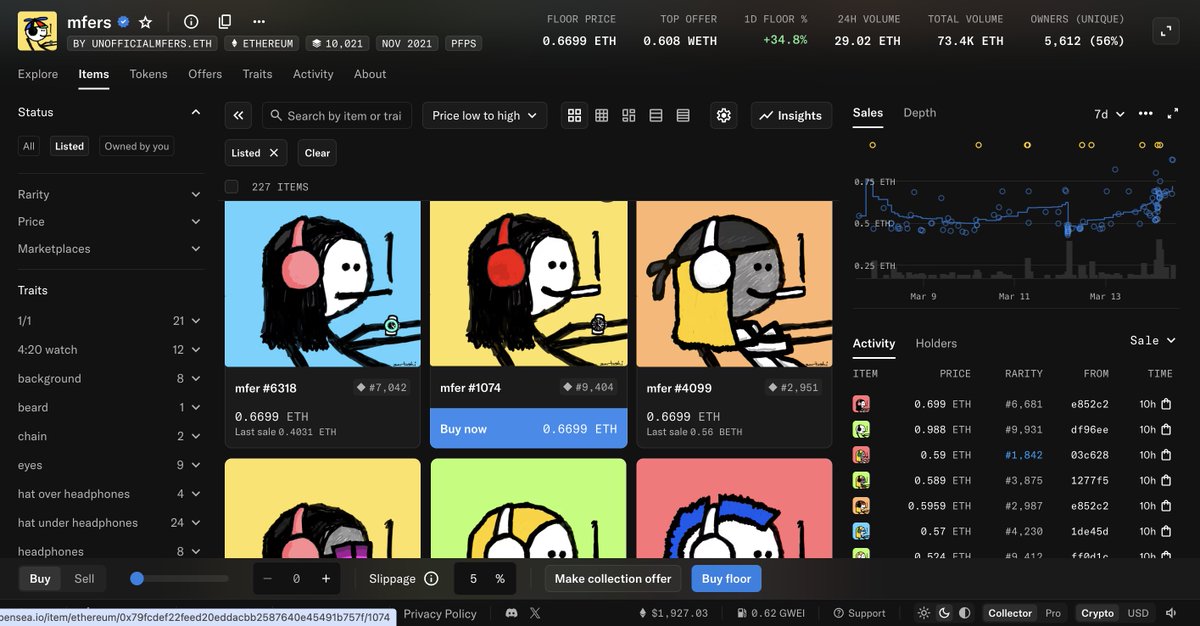Switch to large grid view
The width and height of the screenshot is (1200, 626).
[574, 116]
